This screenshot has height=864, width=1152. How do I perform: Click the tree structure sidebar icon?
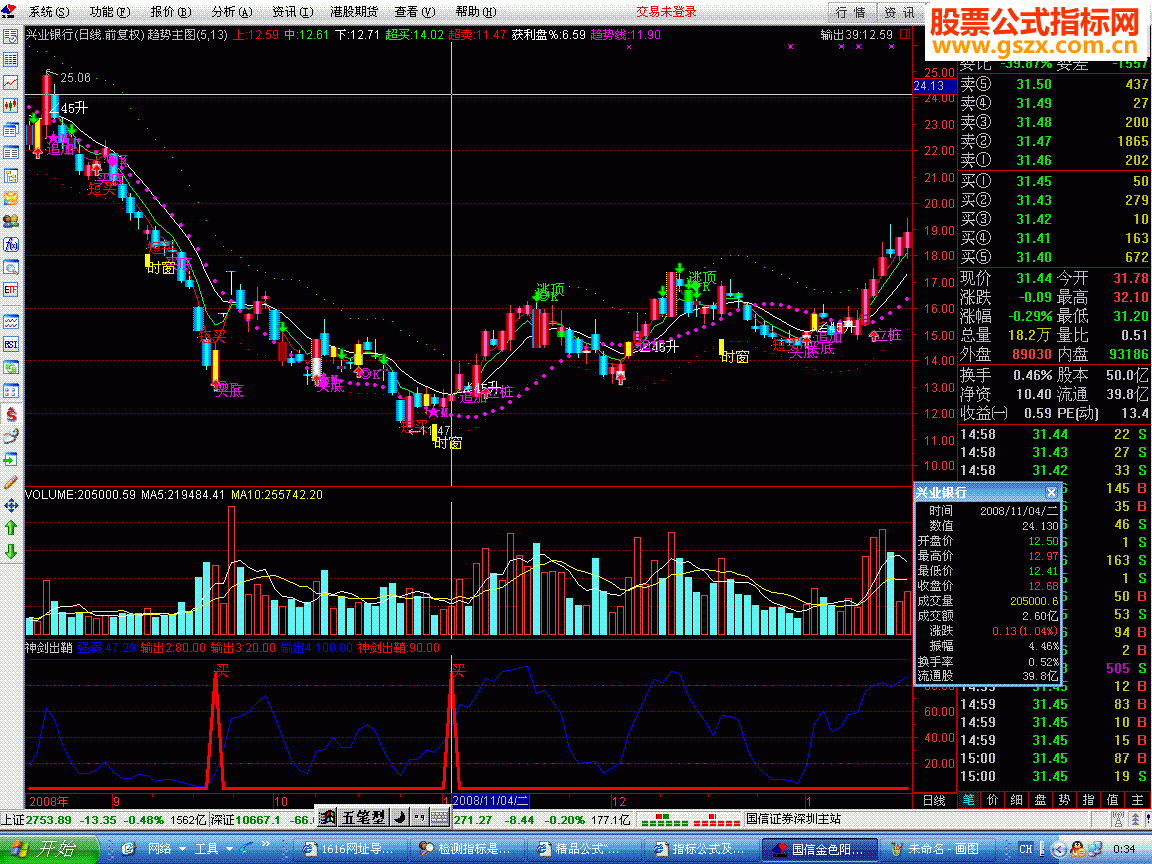coord(11,176)
